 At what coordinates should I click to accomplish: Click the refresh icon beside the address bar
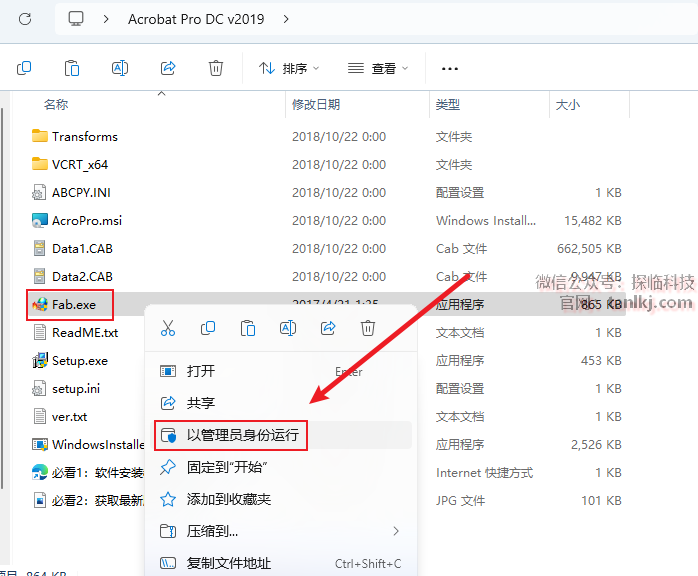click(25, 19)
